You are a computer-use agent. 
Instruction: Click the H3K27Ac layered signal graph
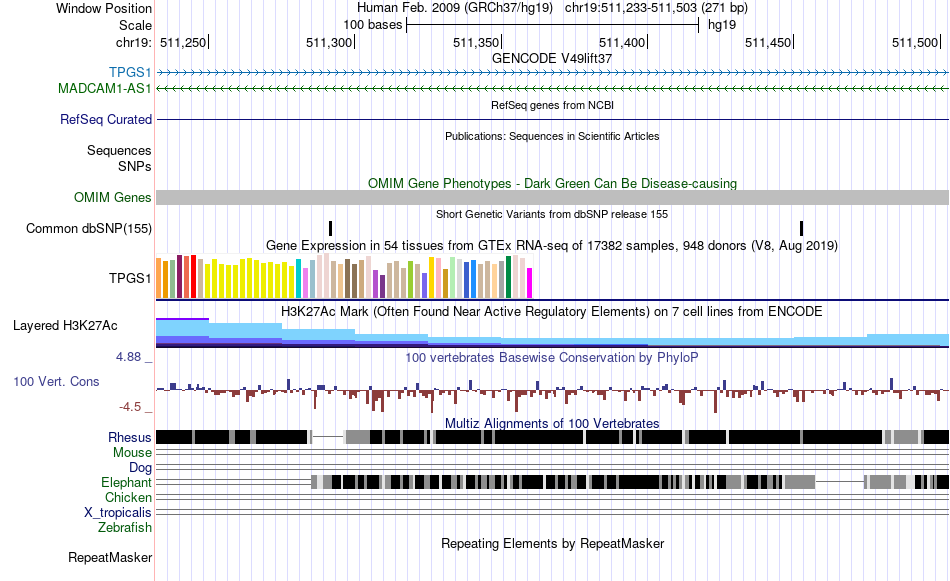coord(552,333)
